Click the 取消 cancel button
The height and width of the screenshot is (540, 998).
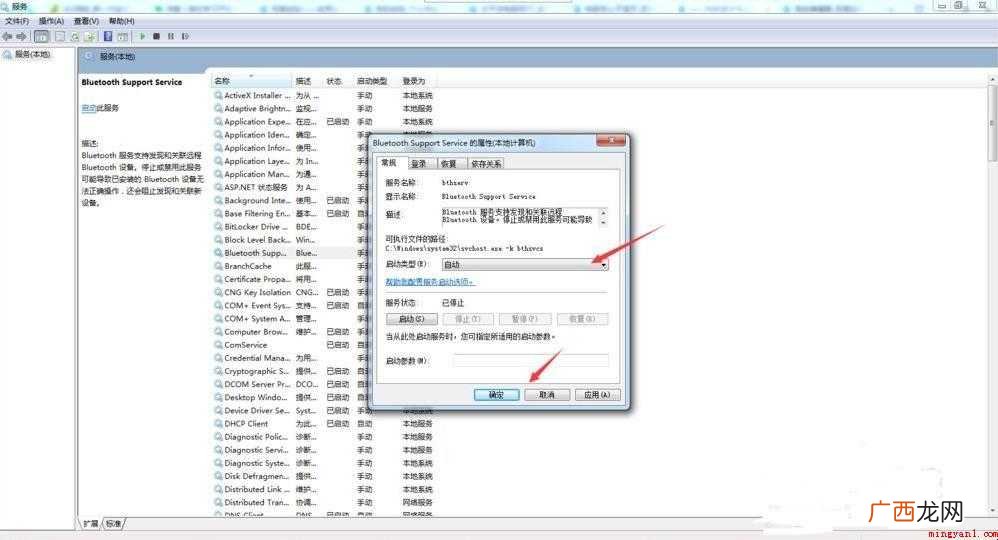(547, 395)
